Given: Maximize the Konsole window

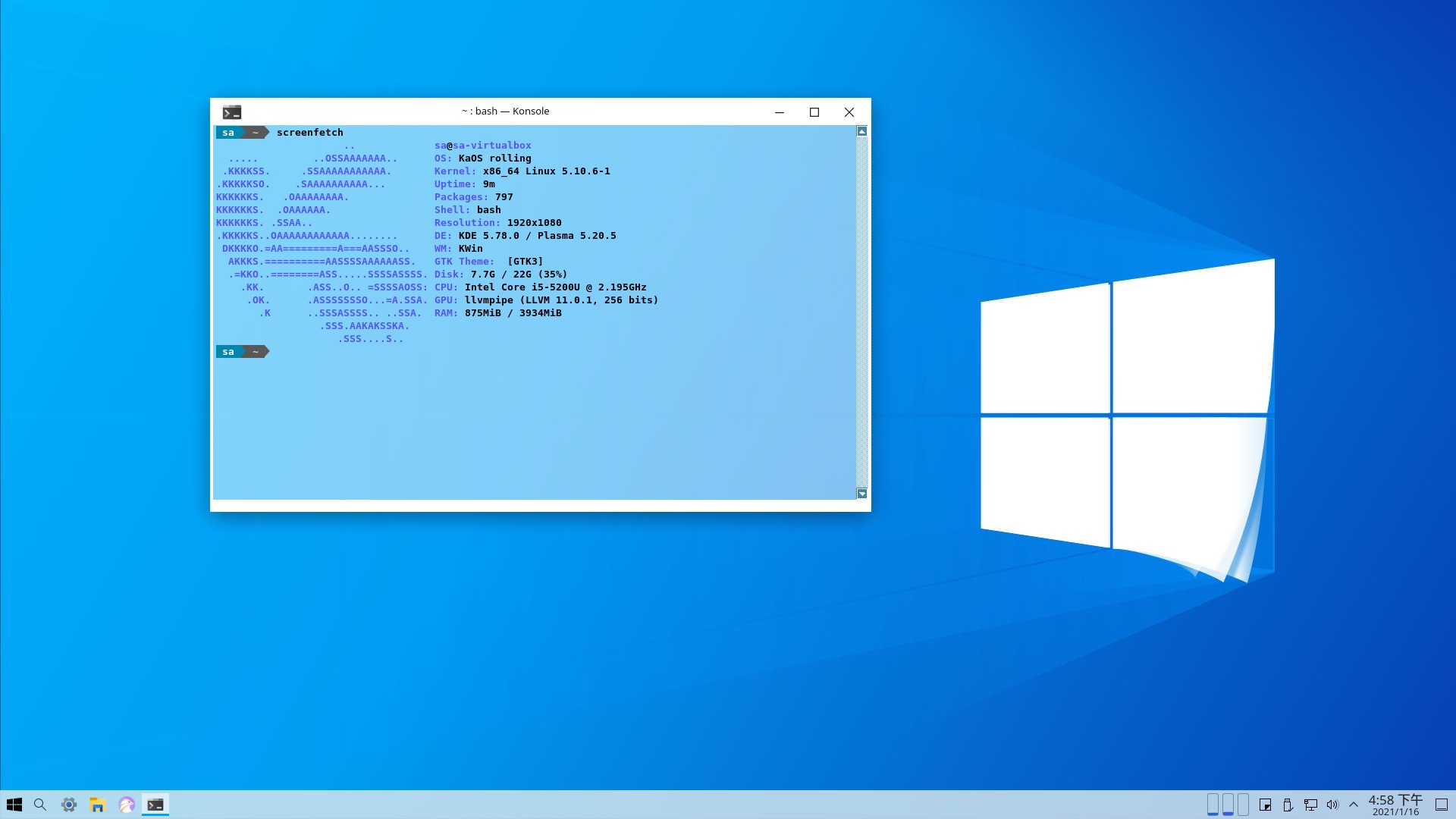Looking at the screenshot, I should point(814,112).
